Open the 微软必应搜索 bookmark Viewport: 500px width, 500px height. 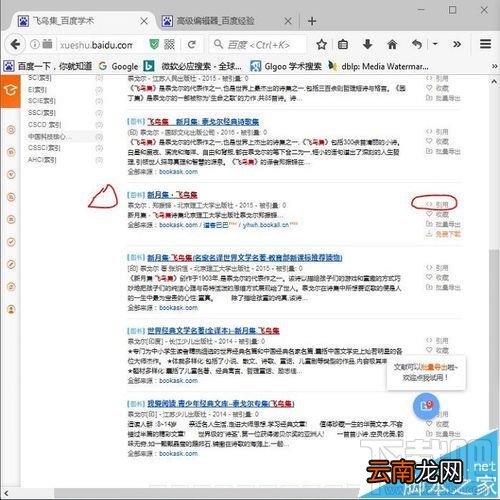(192, 66)
